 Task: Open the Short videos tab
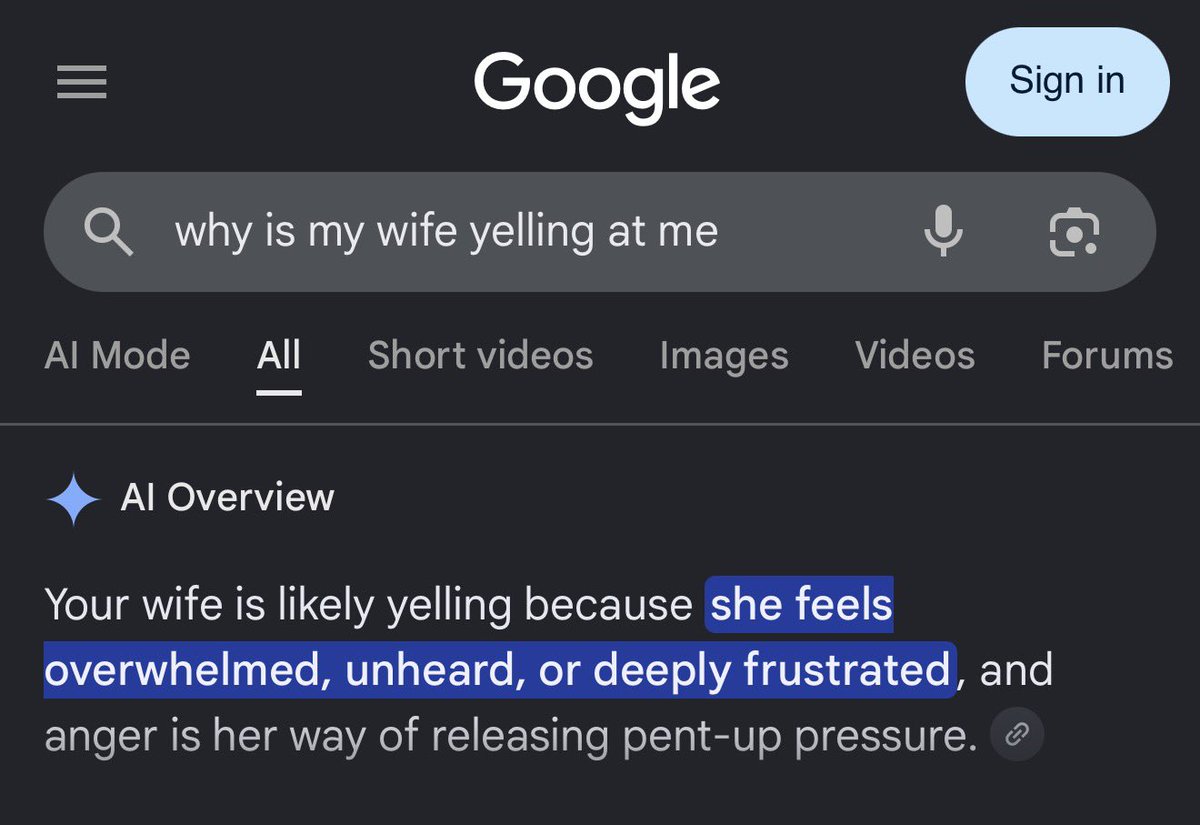[x=480, y=355]
